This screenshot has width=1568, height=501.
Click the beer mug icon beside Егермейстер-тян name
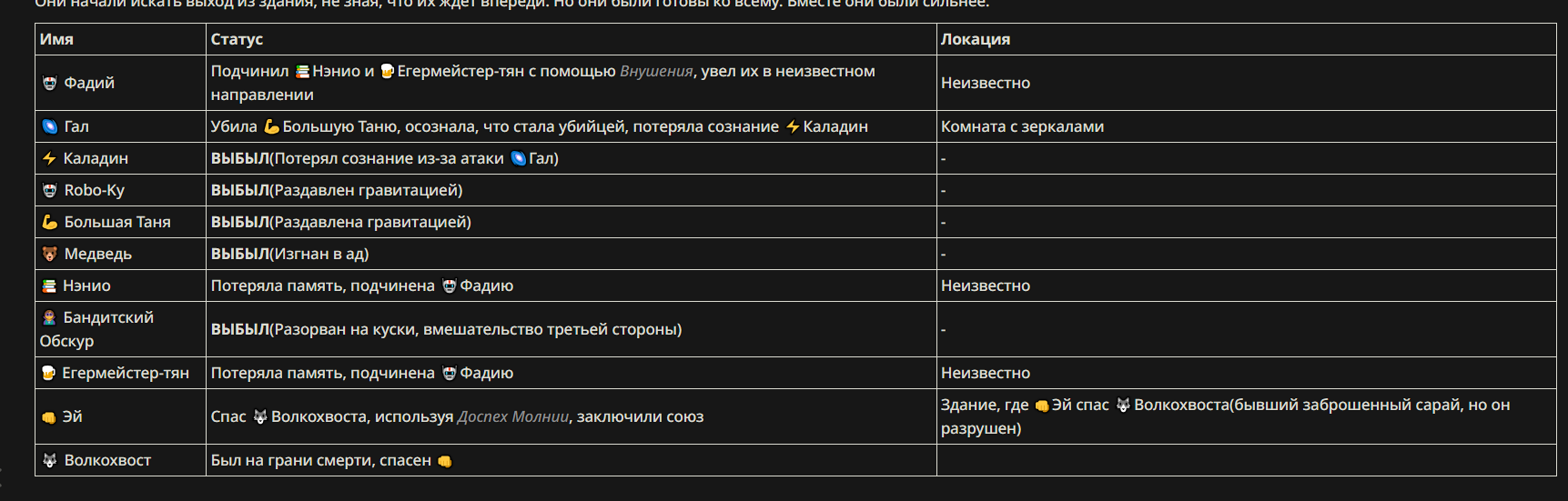(49, 373)
